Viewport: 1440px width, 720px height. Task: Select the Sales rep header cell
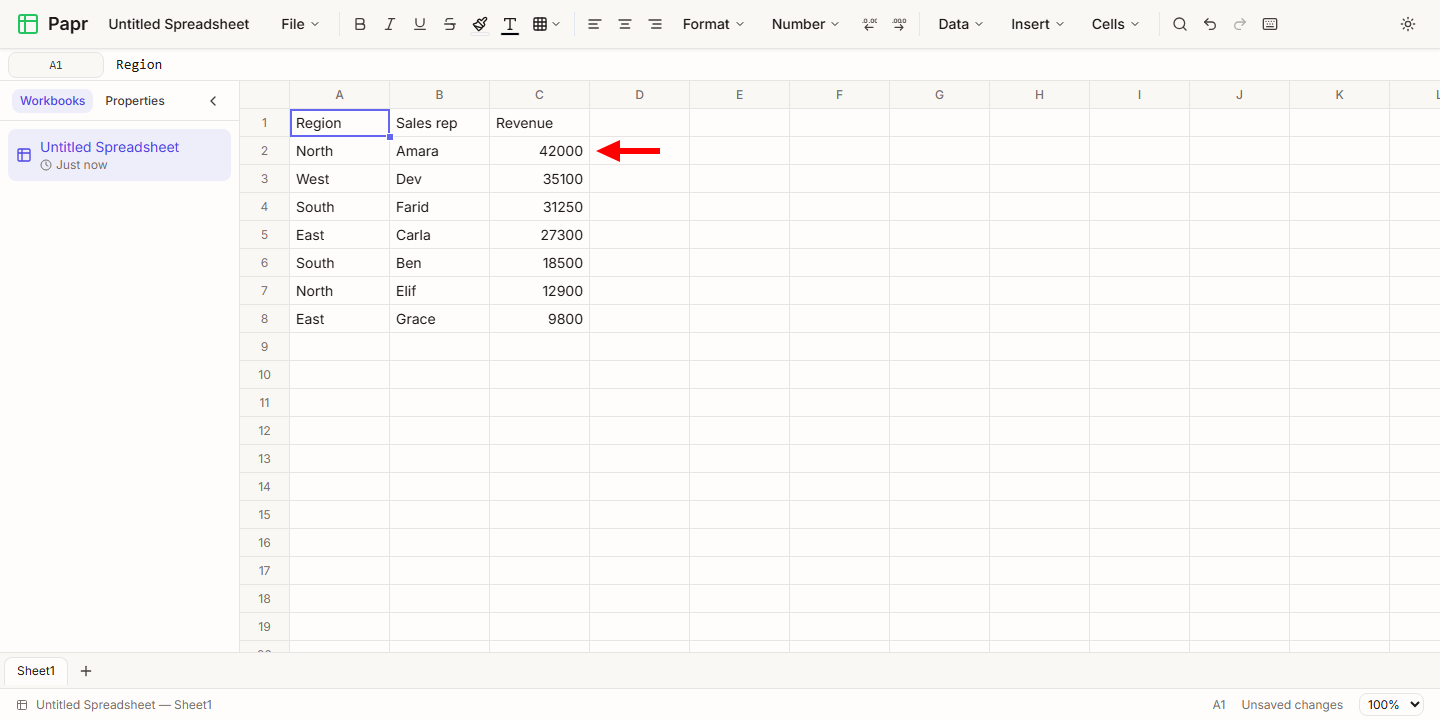(x=440, y=123)
